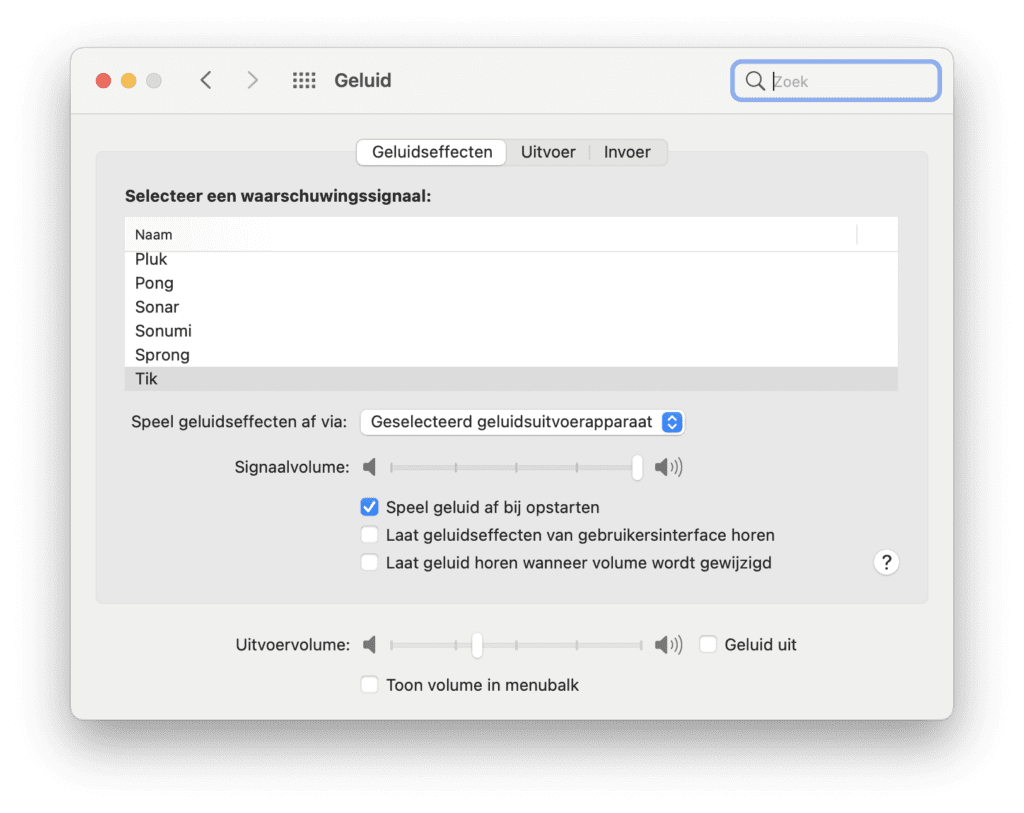Viewport: 1024px width, 813px height.
Task: Click the low volume speaker icon beside Signaalvolume
Action: [x=370, y=467]
